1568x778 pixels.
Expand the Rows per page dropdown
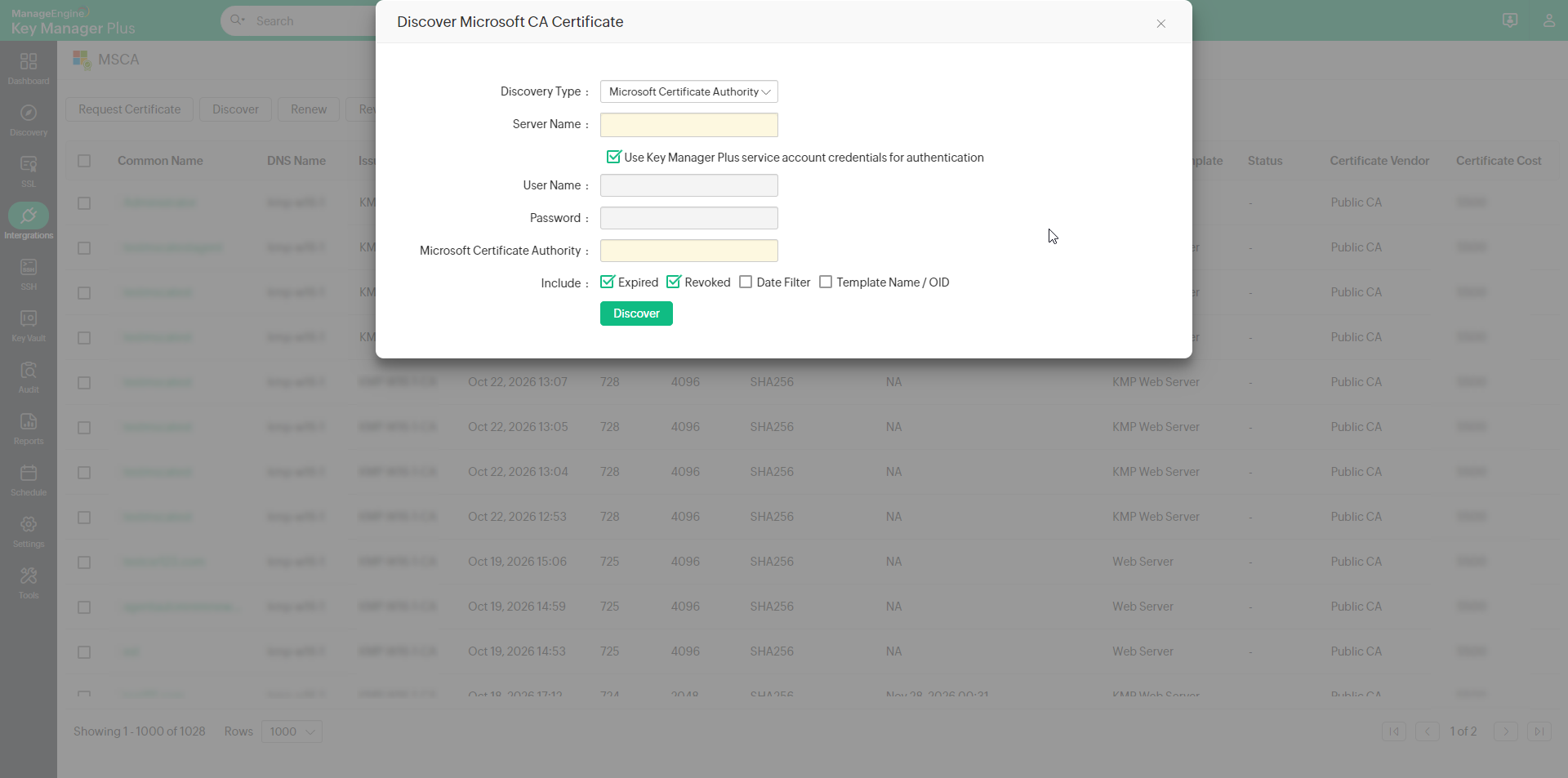tap(292, 731)
